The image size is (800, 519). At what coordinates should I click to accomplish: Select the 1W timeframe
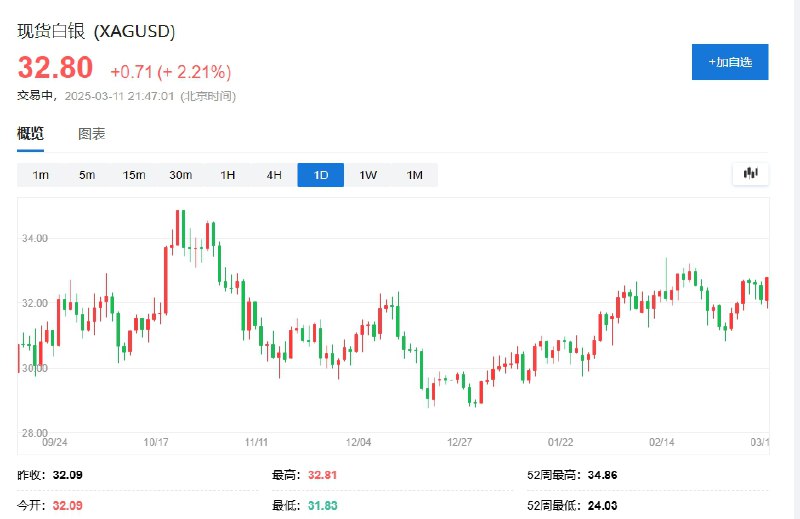[367, 175]
